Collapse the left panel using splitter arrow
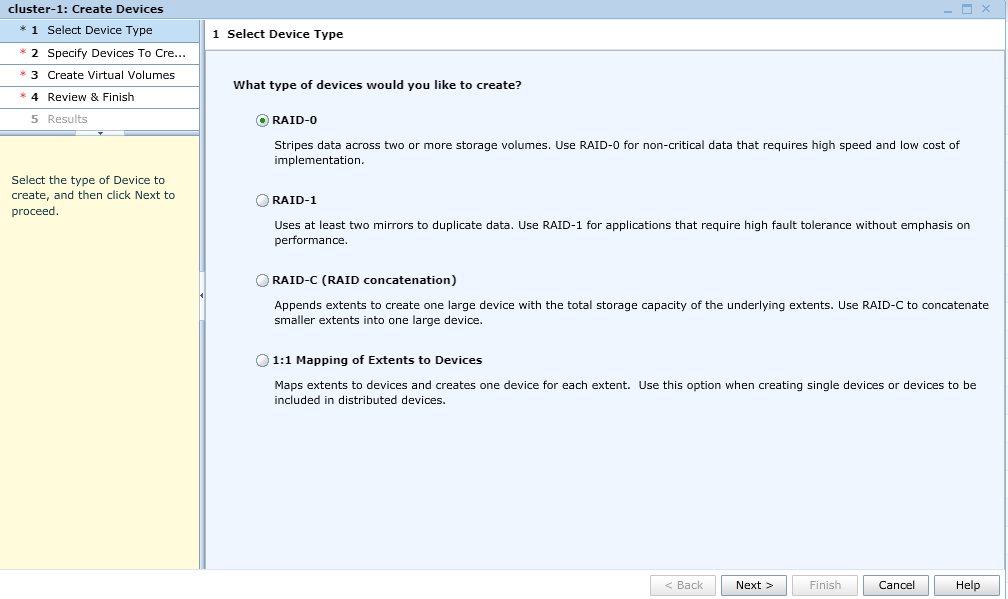 [x=201, y=296]
